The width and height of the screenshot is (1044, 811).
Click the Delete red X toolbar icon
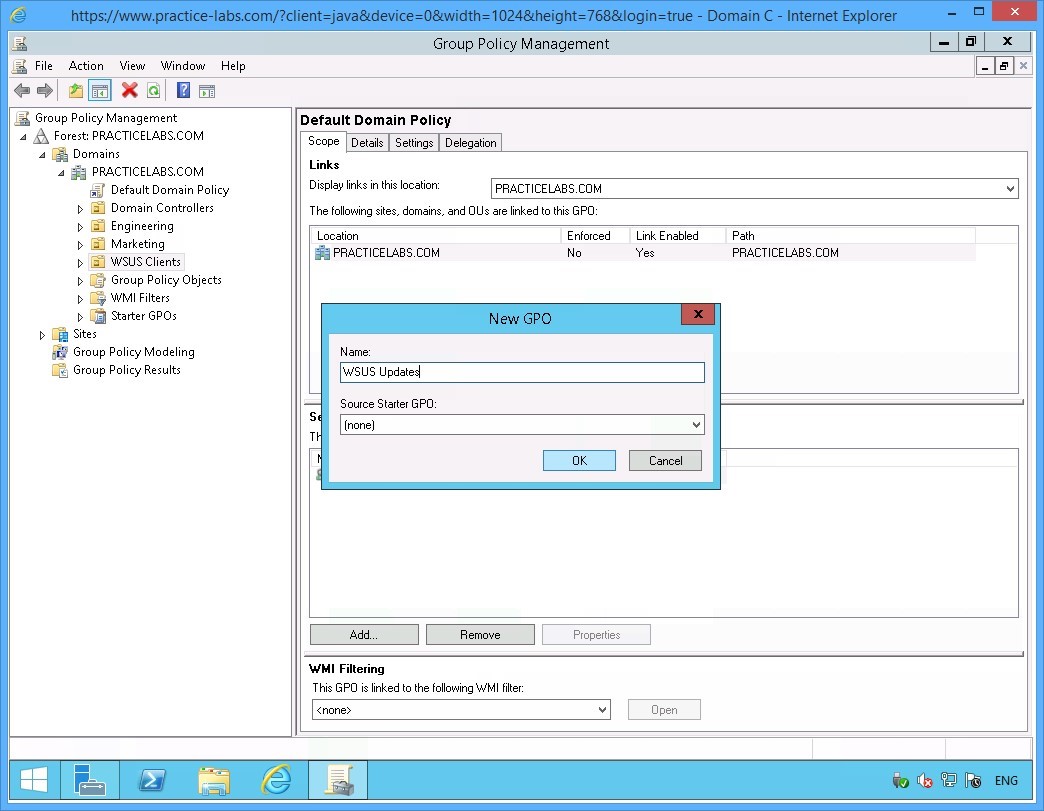[129, 91]
